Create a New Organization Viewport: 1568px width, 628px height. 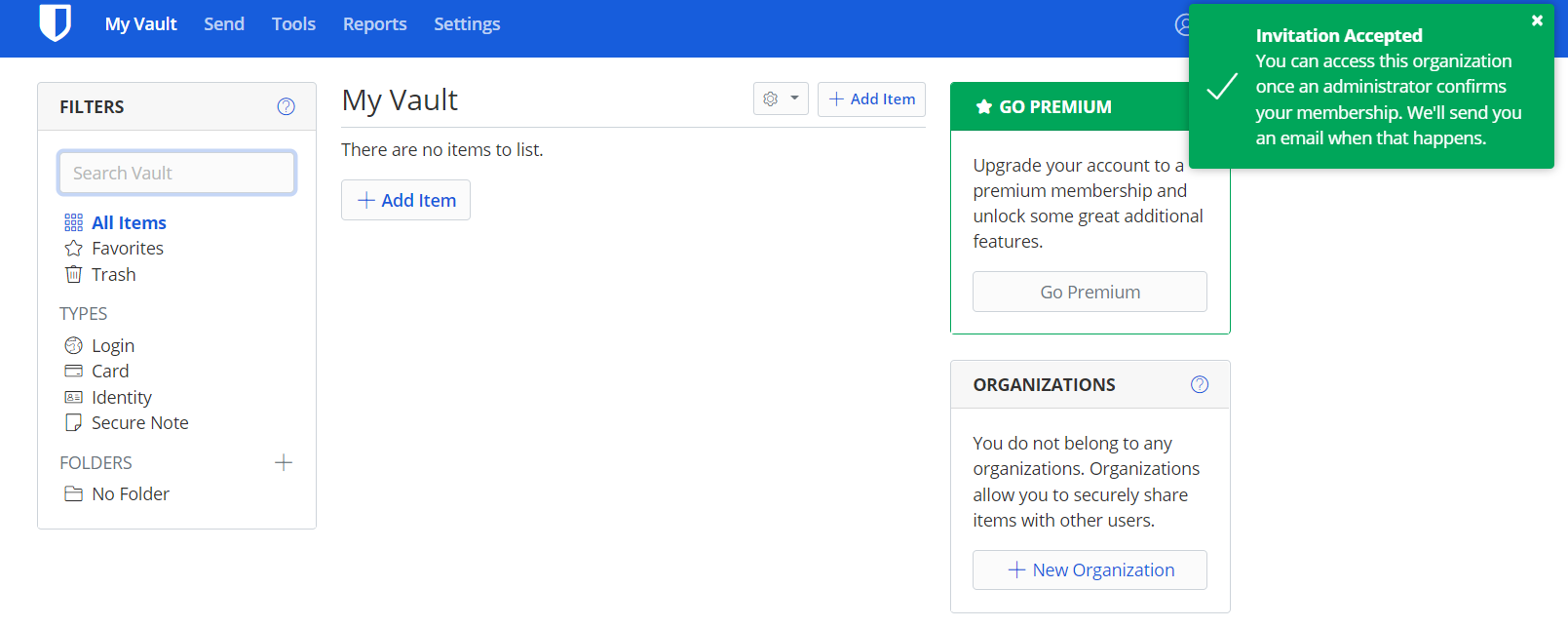pyautogui.click(x=1090, y=569)
